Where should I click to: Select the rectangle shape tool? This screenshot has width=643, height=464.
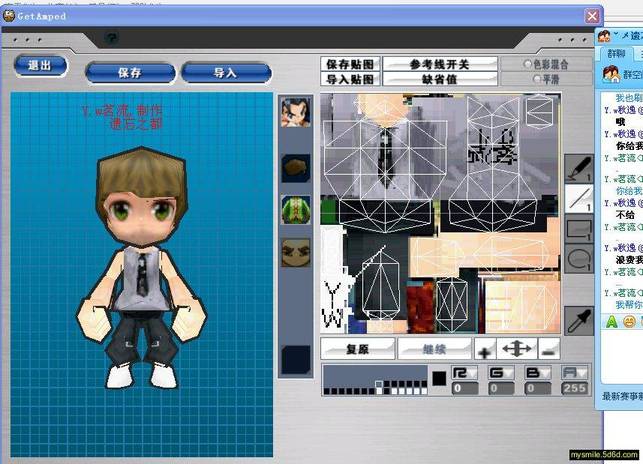coord(578,229)
